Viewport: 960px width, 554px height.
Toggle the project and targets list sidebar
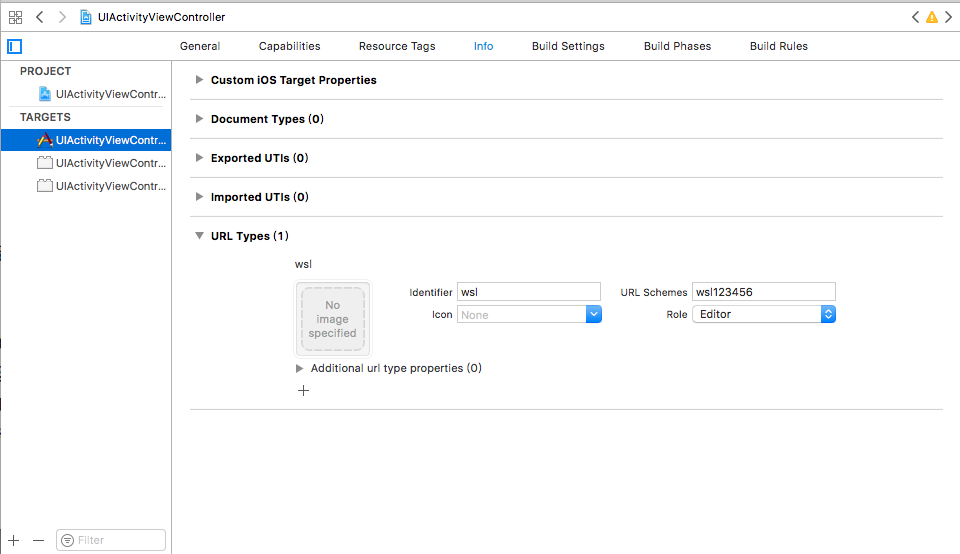tap(15, 47)
